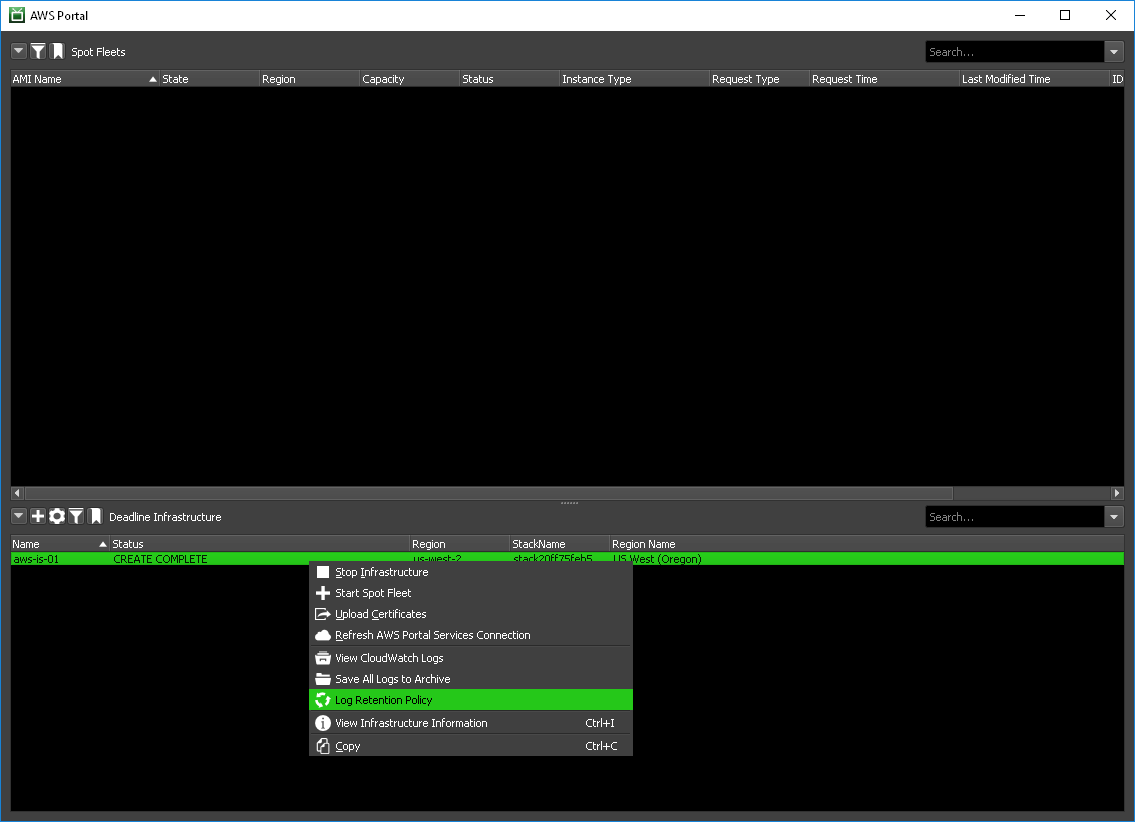Select Save All Logs to Archive
Screen dimensions: 1135x822
[x=392, y=679]
